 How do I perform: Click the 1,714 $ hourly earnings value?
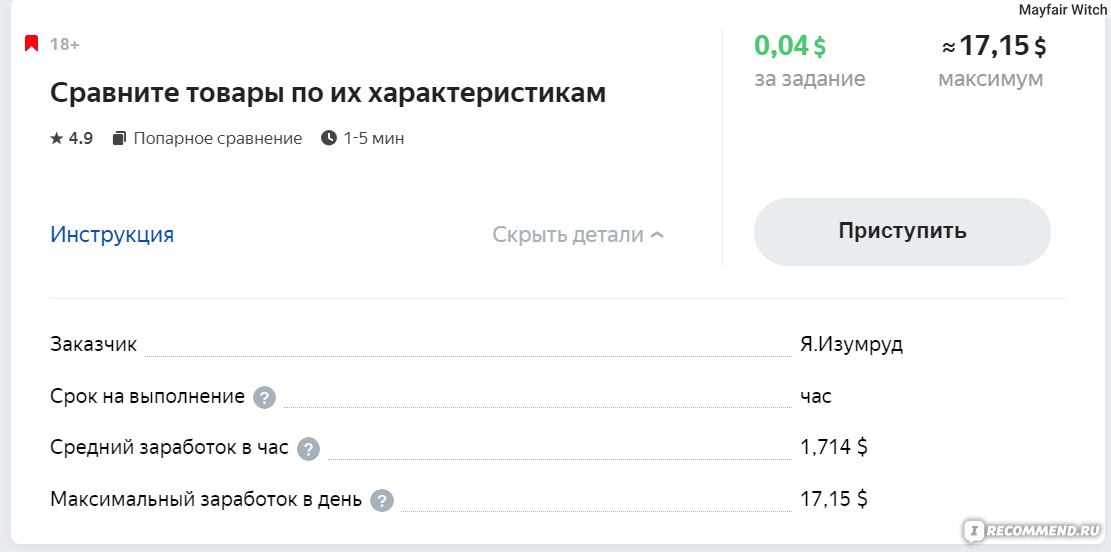(834, 447)
